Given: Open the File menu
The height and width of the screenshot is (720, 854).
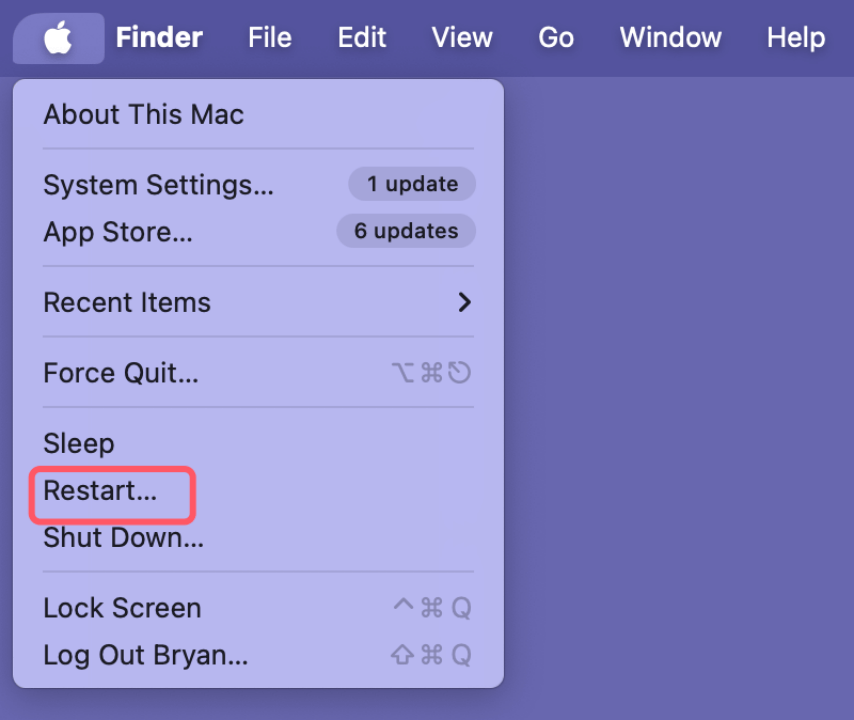Looking at the screenshot, I should (x=269, y=37).
